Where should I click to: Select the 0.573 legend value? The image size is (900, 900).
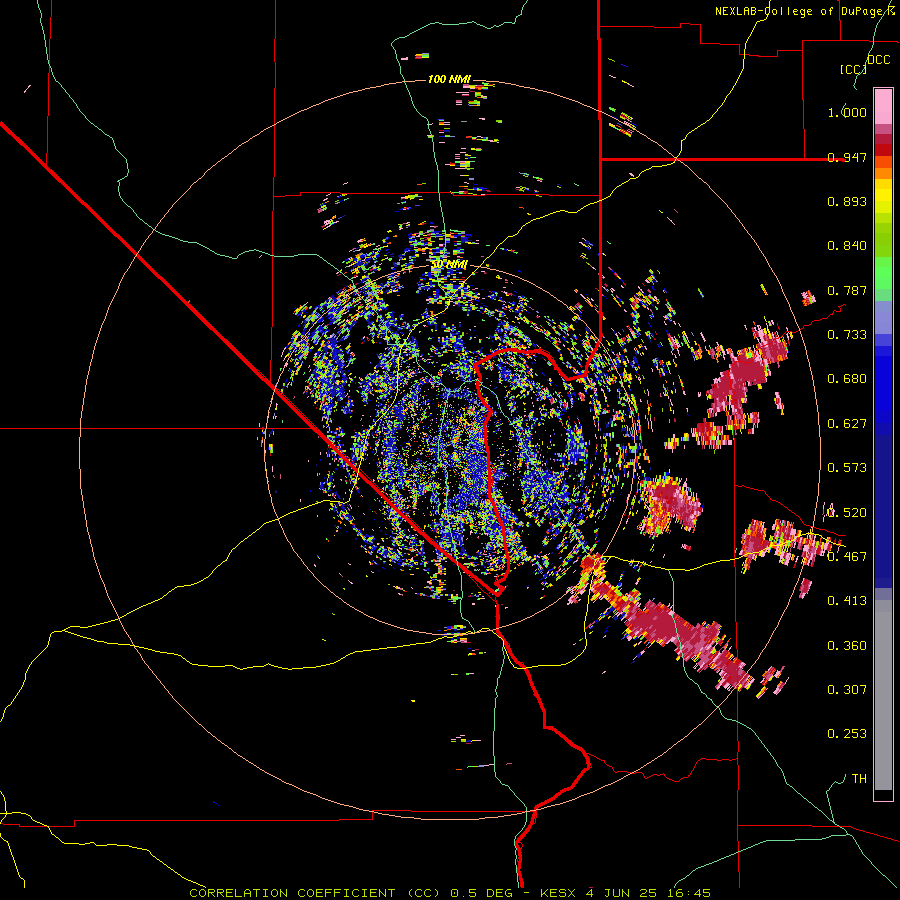[x=847, y=468]
